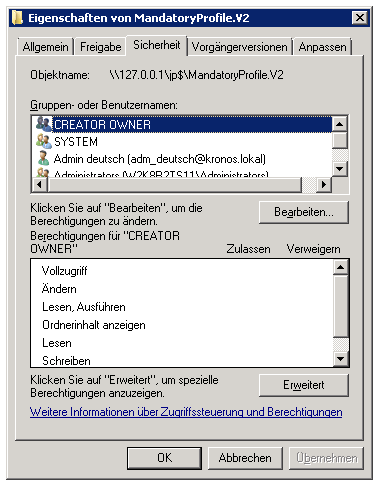
Task: Select the CREATOR OWNER group icon
Action: tap(44, 124)
